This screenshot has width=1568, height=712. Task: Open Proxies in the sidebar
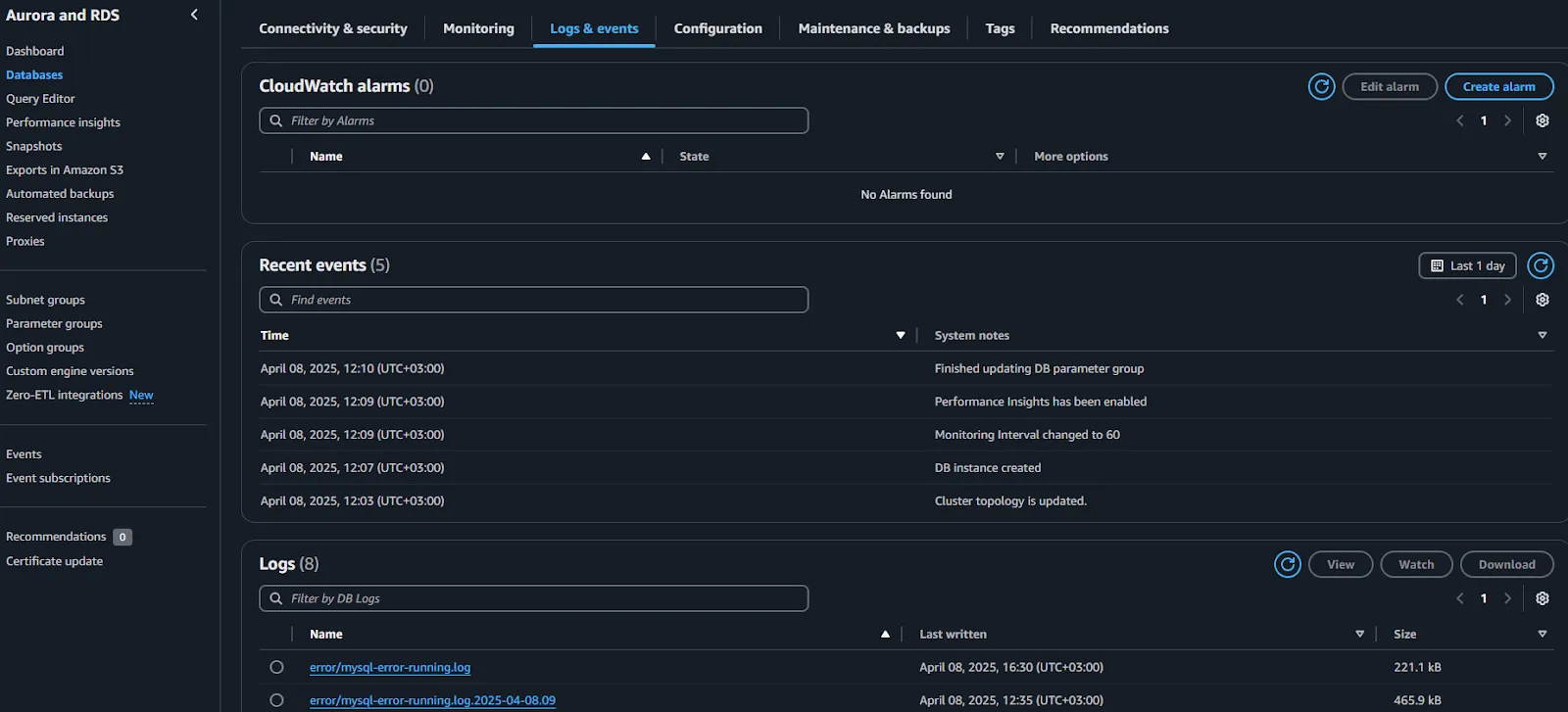25,241
